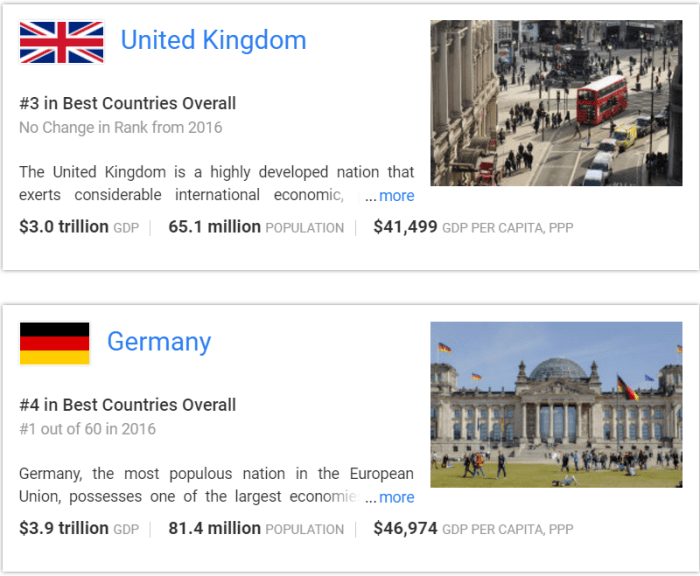Click the 65.1 million population figure
Viewport: 700px width, 576px height.
point(214,227)
